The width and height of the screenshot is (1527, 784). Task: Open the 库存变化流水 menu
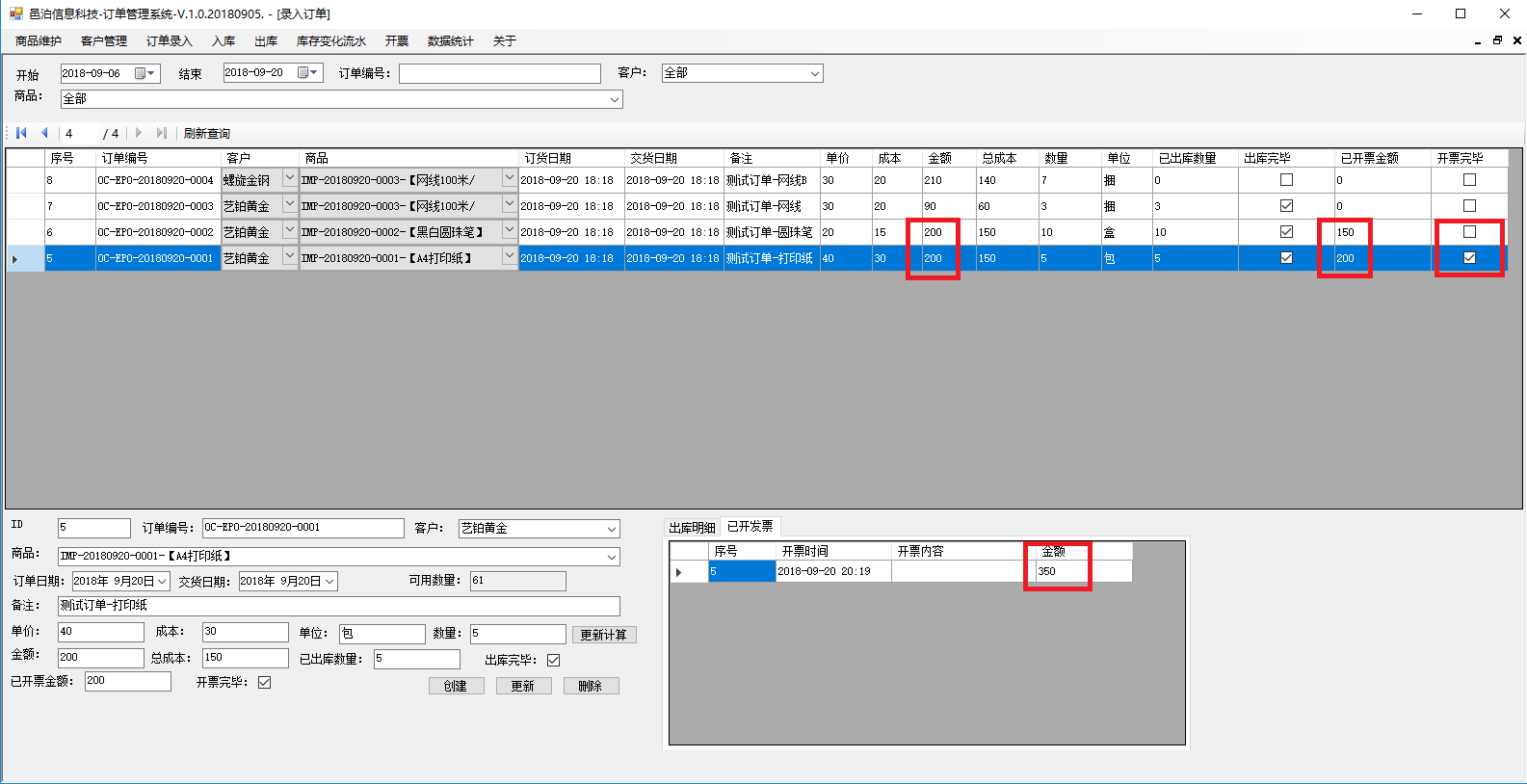pos(331,41)
